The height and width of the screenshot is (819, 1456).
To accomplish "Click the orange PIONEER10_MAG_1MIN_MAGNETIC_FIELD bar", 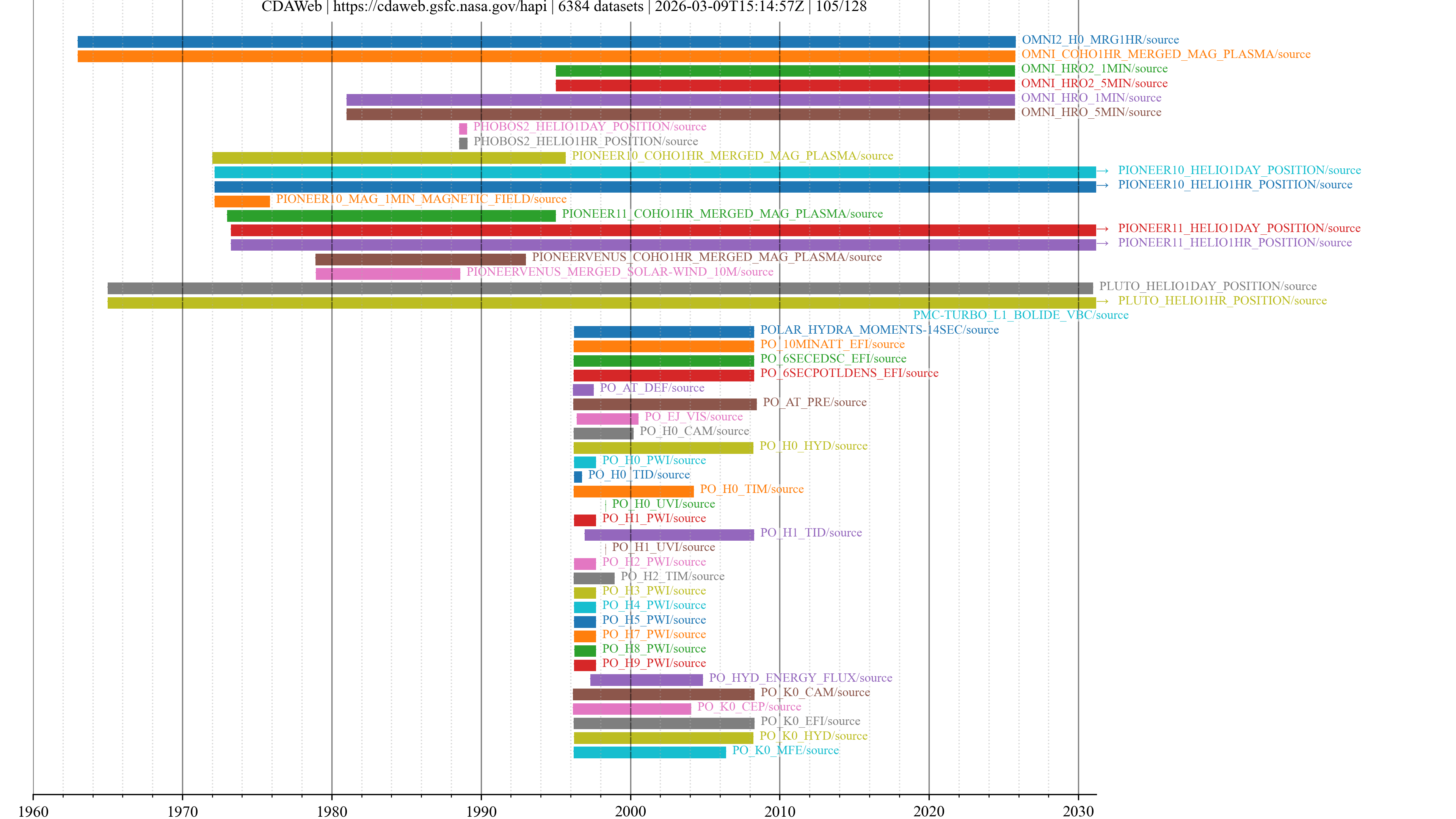I will pyautogui.click(x=242, y=201).
